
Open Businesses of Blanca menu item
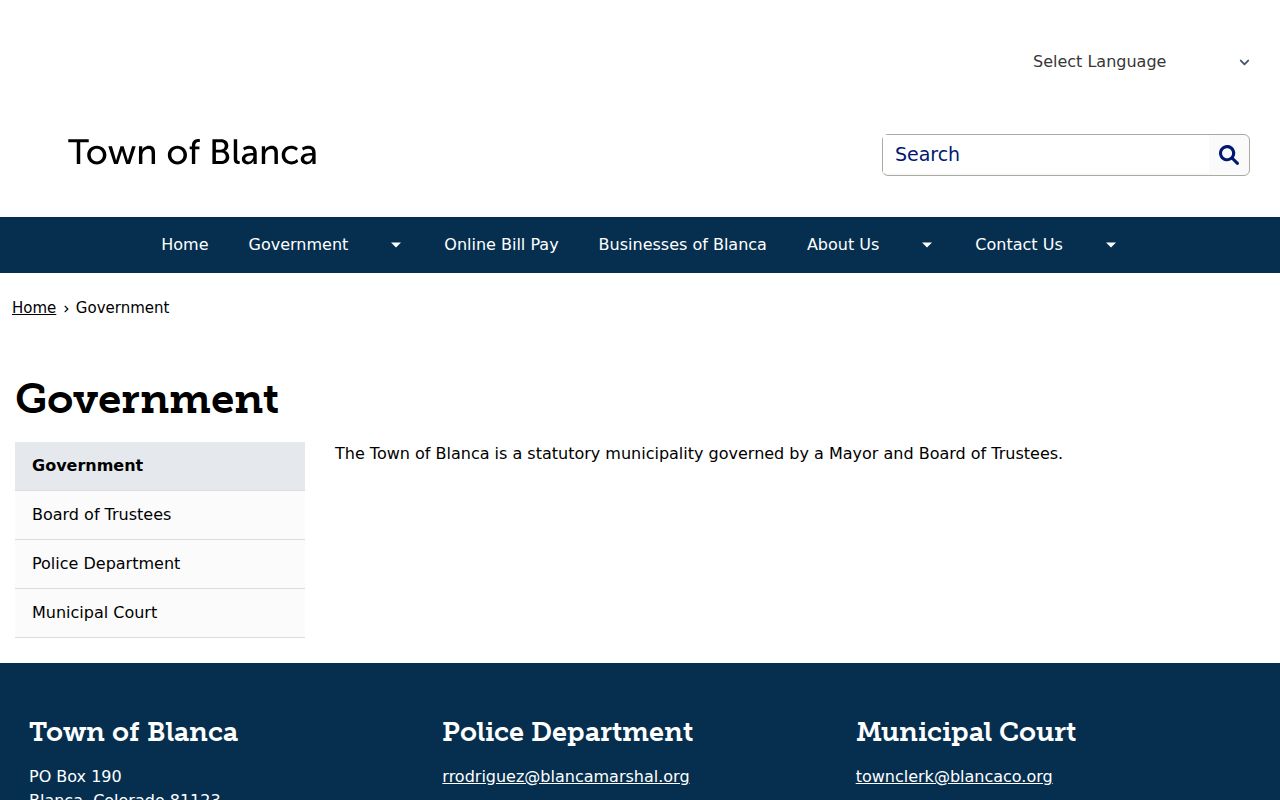682,245
